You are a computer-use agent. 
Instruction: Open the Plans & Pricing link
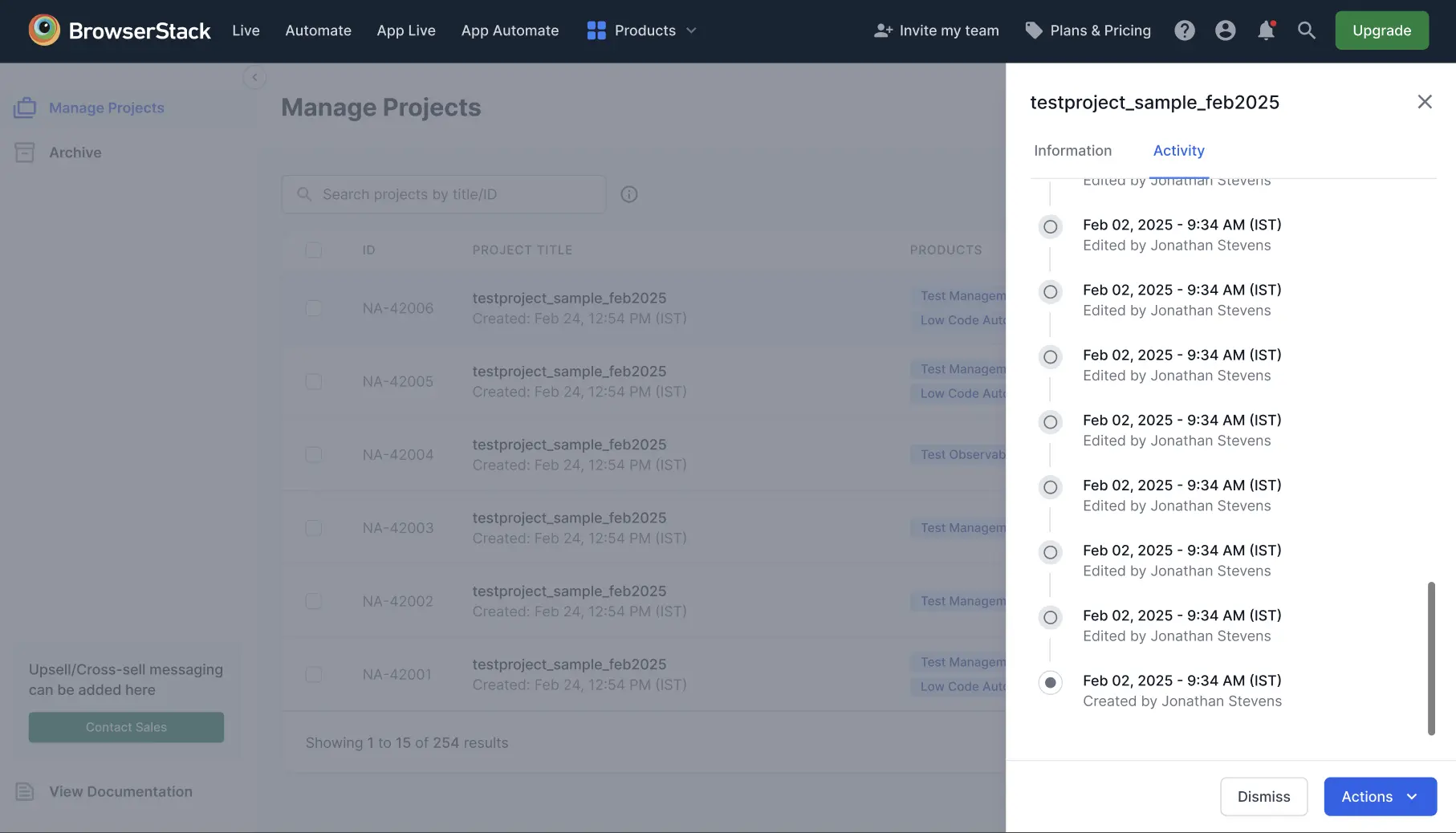[1100, 30]
